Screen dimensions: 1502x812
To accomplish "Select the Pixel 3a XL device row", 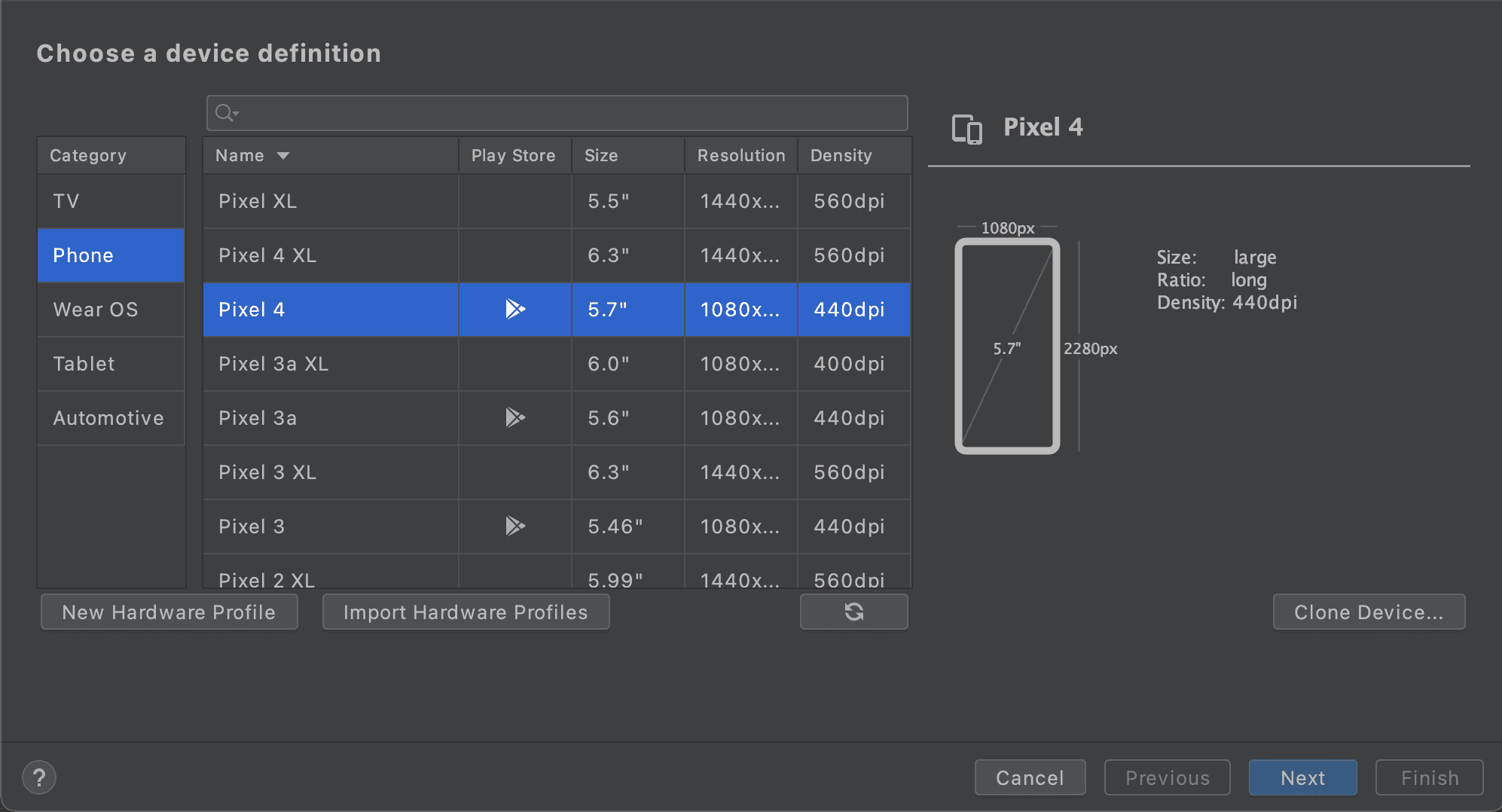I will coord(557,364).
